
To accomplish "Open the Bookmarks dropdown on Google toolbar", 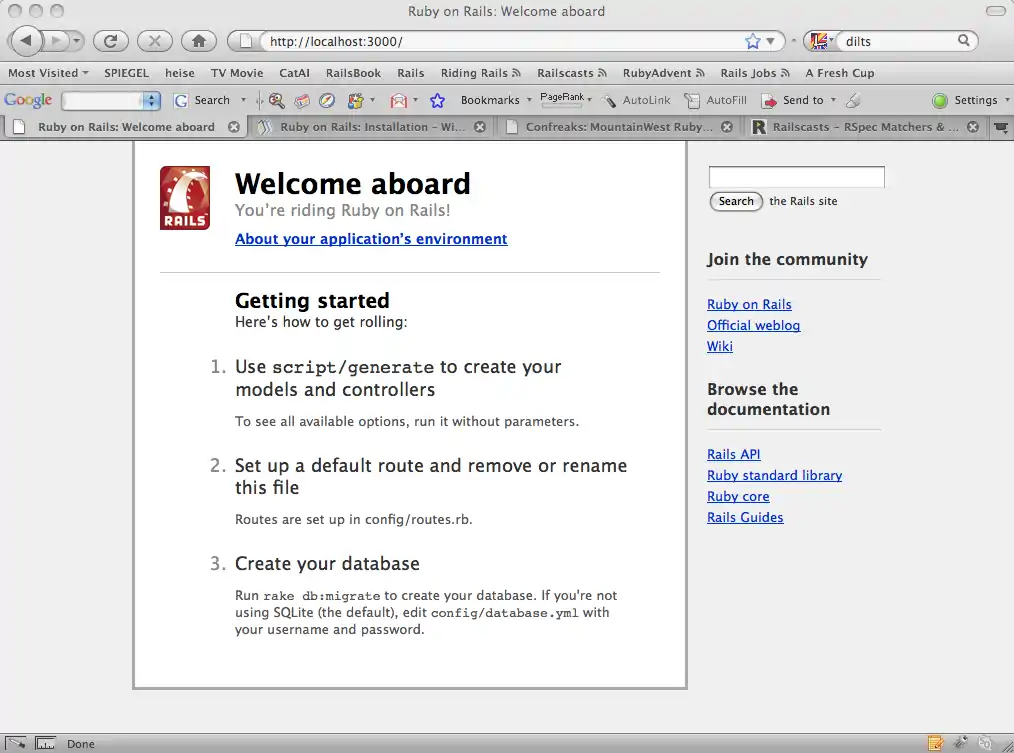I will coord(529,100).
